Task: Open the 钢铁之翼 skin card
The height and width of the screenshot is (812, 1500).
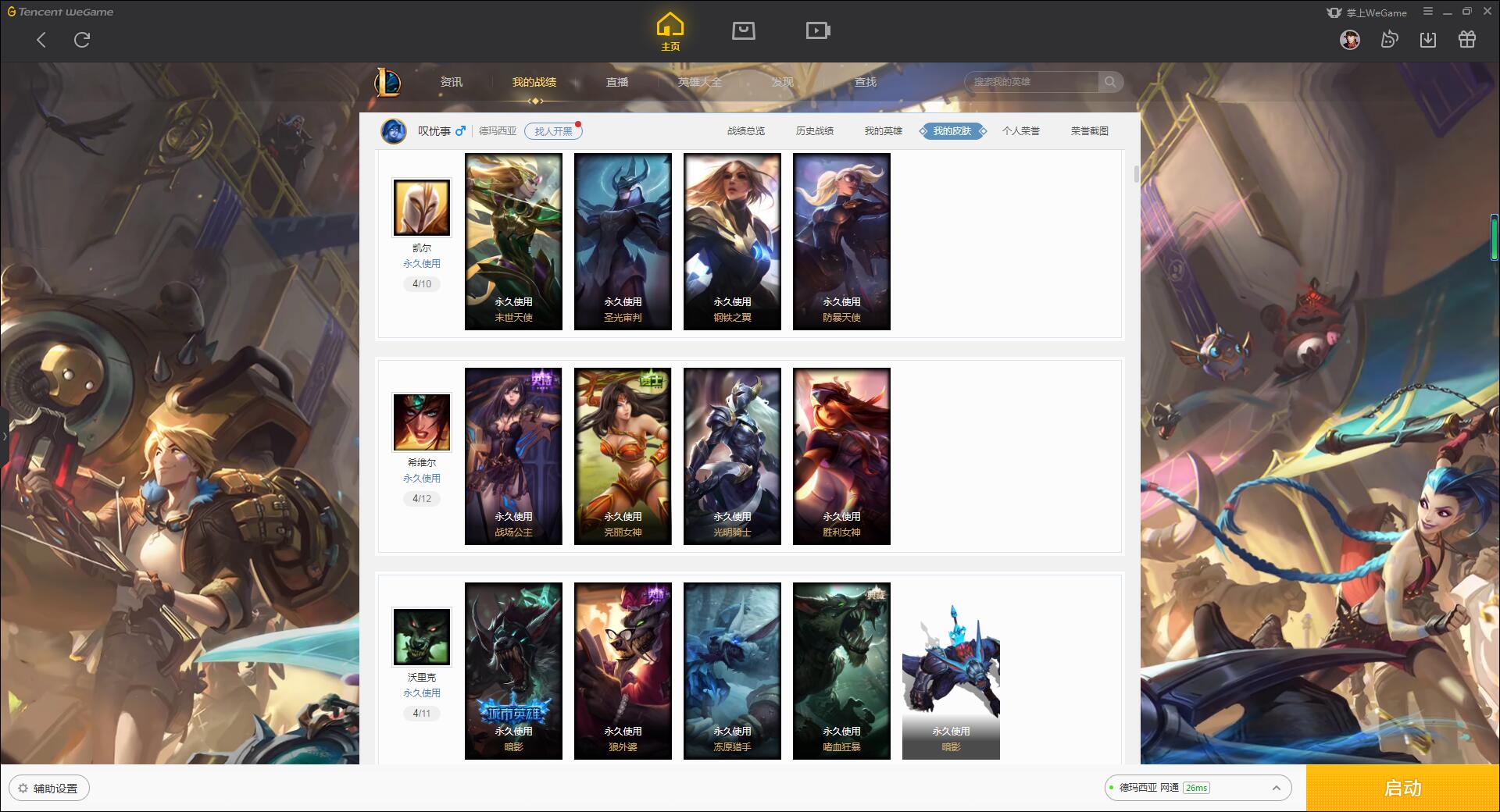Action: [732, 241]
